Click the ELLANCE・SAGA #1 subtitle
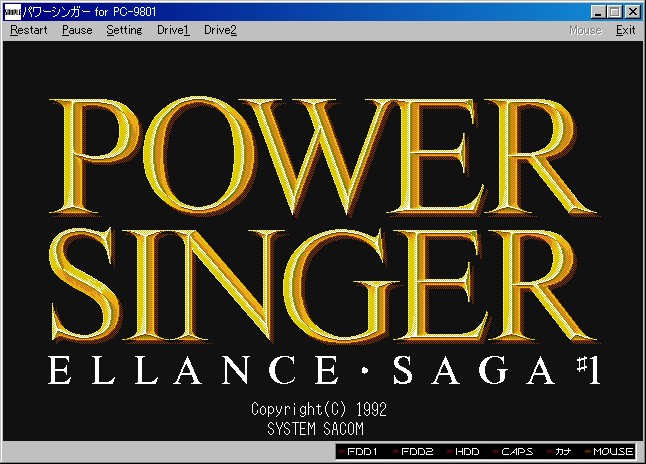Image resolution: width=646 pixels, height=464 pixels. (324, 370)
